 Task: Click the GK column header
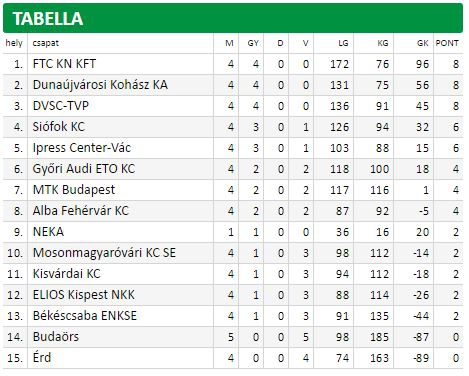(x=423, y=43)
